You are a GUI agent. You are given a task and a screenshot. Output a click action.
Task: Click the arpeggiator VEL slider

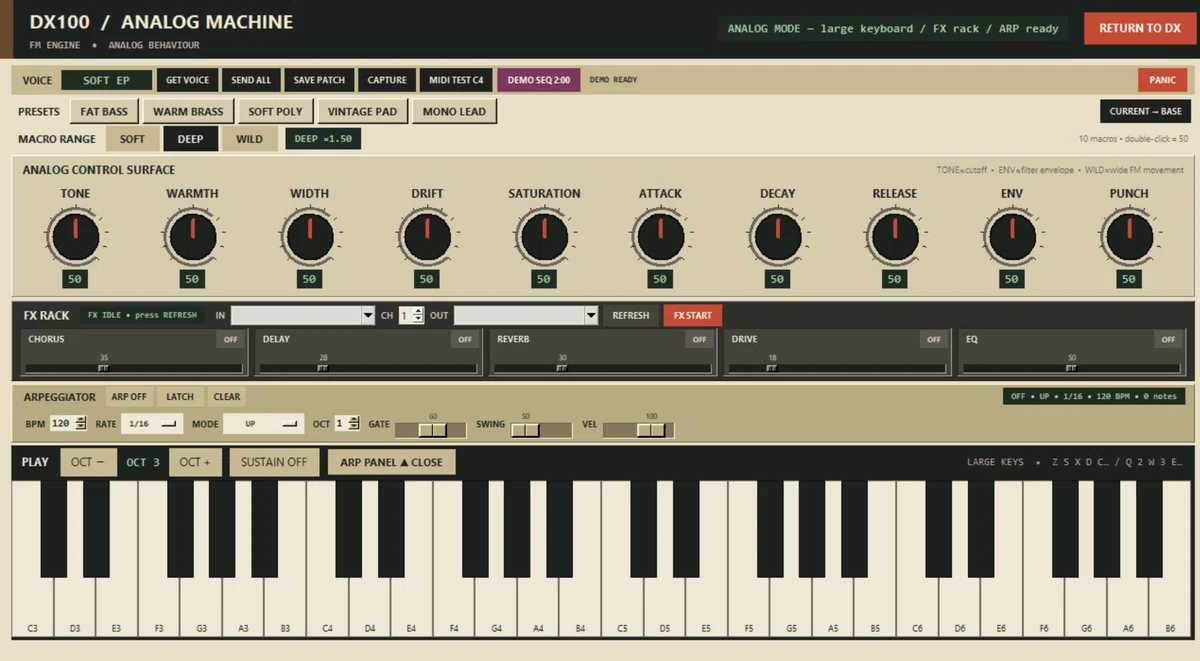tap(638, 430)
